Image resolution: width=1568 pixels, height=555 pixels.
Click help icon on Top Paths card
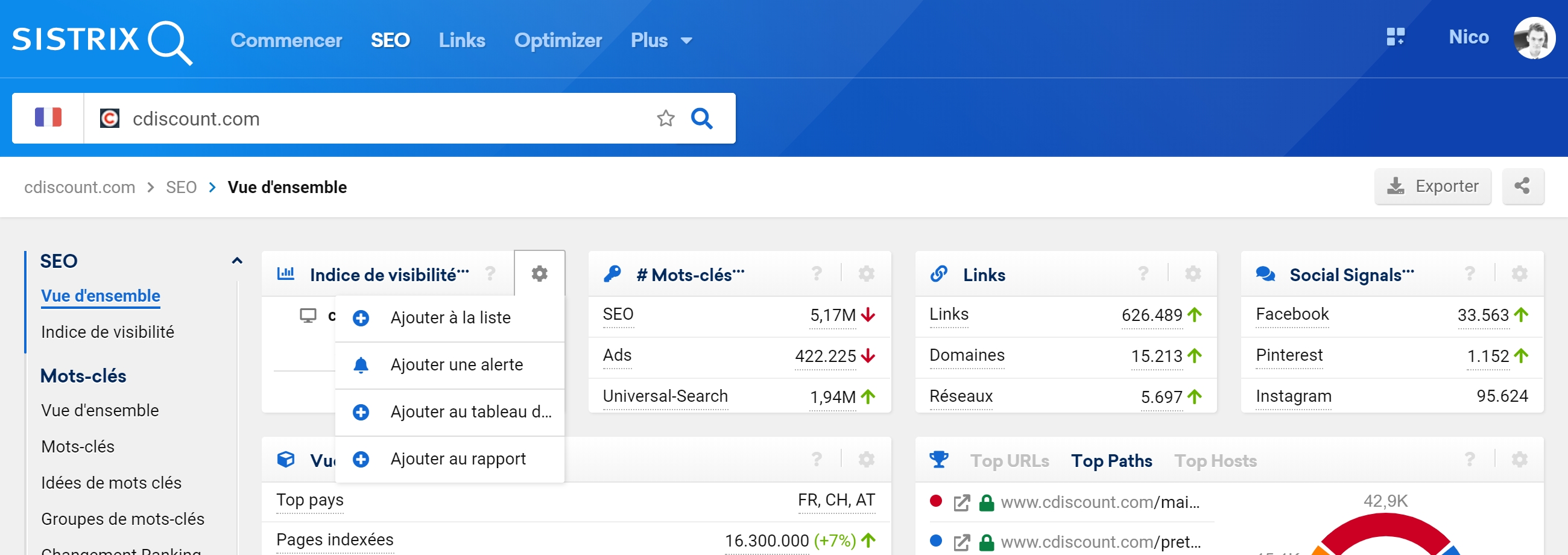(1470, 460)
